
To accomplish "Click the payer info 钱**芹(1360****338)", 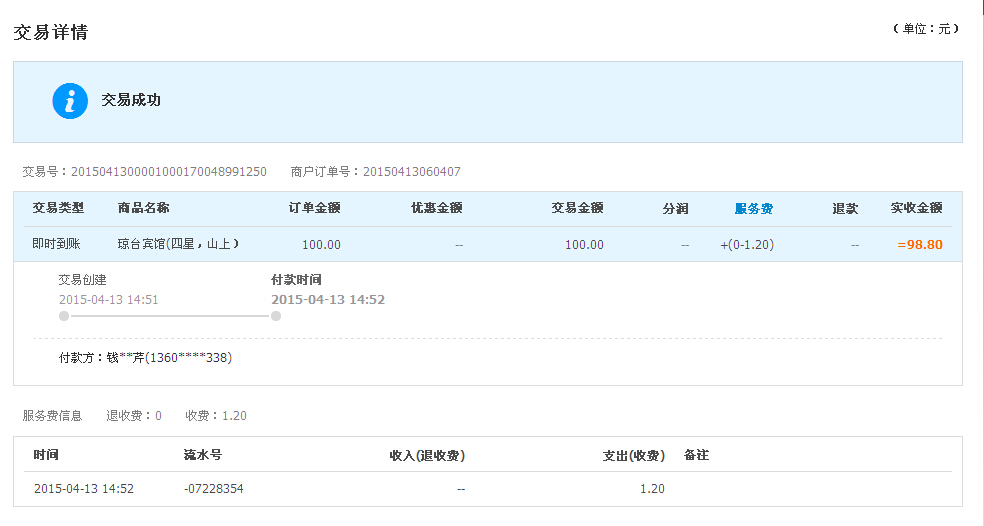I will coord(169,358).
